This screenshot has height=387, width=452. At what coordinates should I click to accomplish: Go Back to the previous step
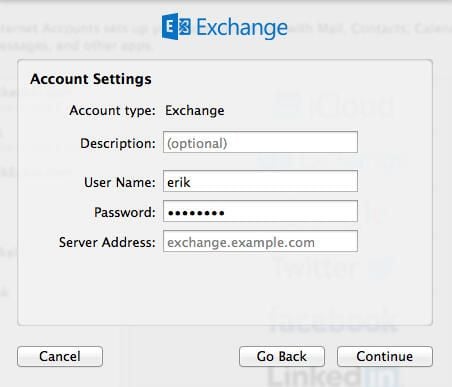coord(282,356)
